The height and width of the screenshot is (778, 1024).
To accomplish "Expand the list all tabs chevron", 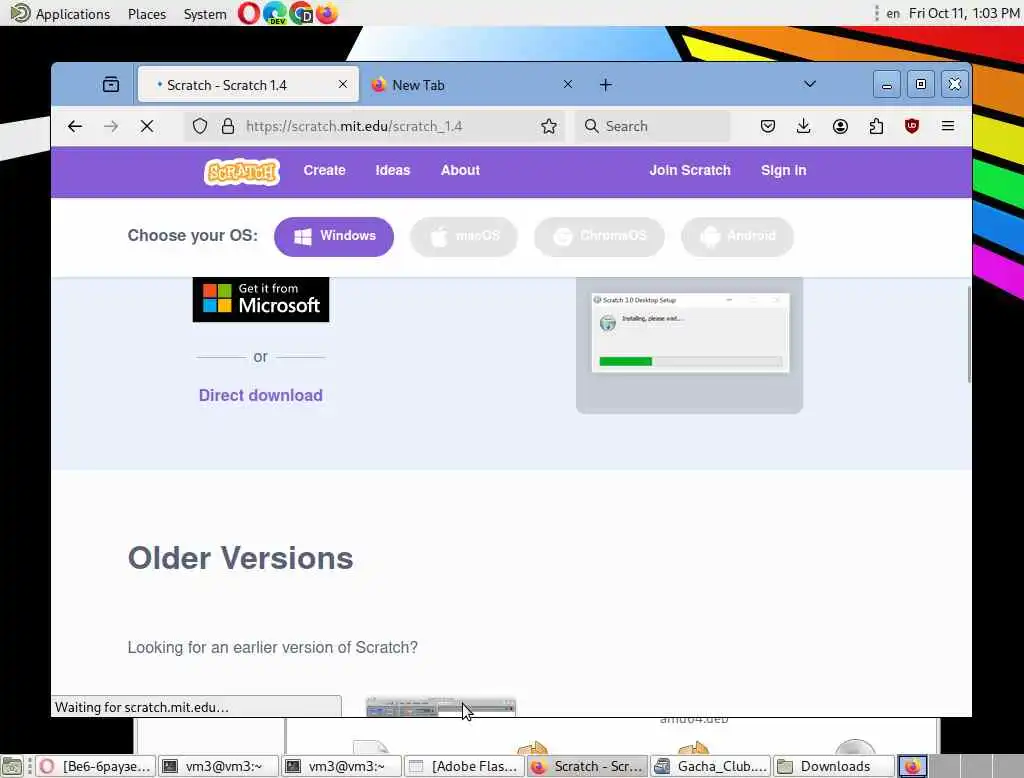I will tap(810, 84).
